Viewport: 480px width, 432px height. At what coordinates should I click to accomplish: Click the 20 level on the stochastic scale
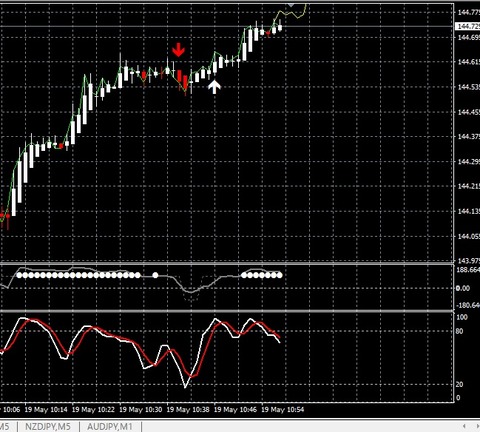click(x=459, y=384)
